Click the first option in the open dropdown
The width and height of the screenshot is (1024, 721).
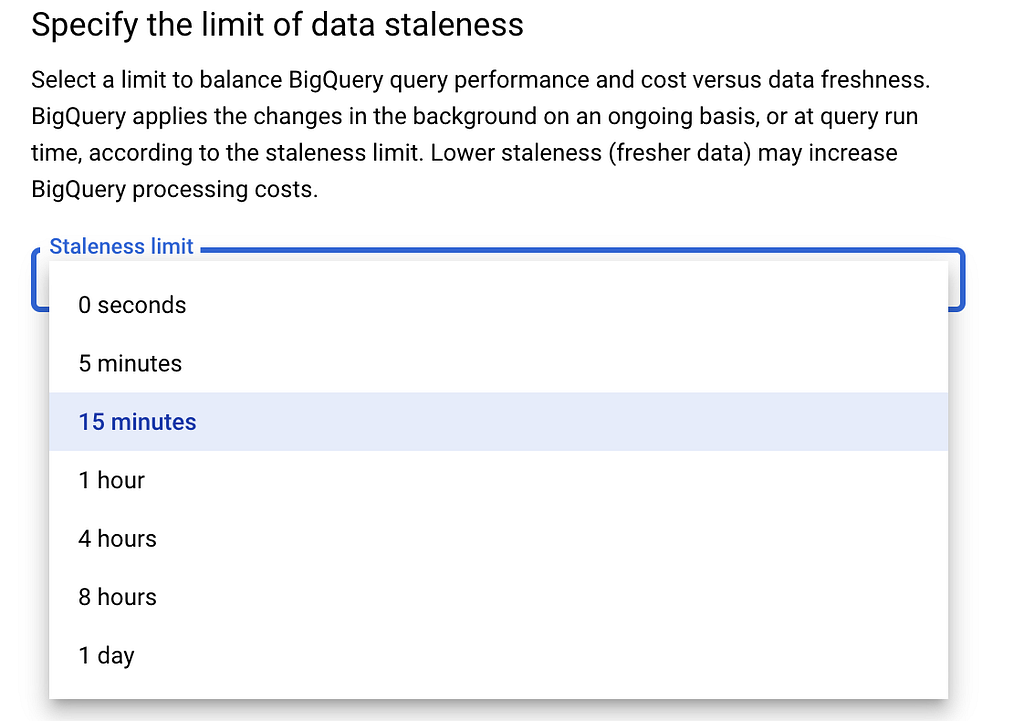131,305
